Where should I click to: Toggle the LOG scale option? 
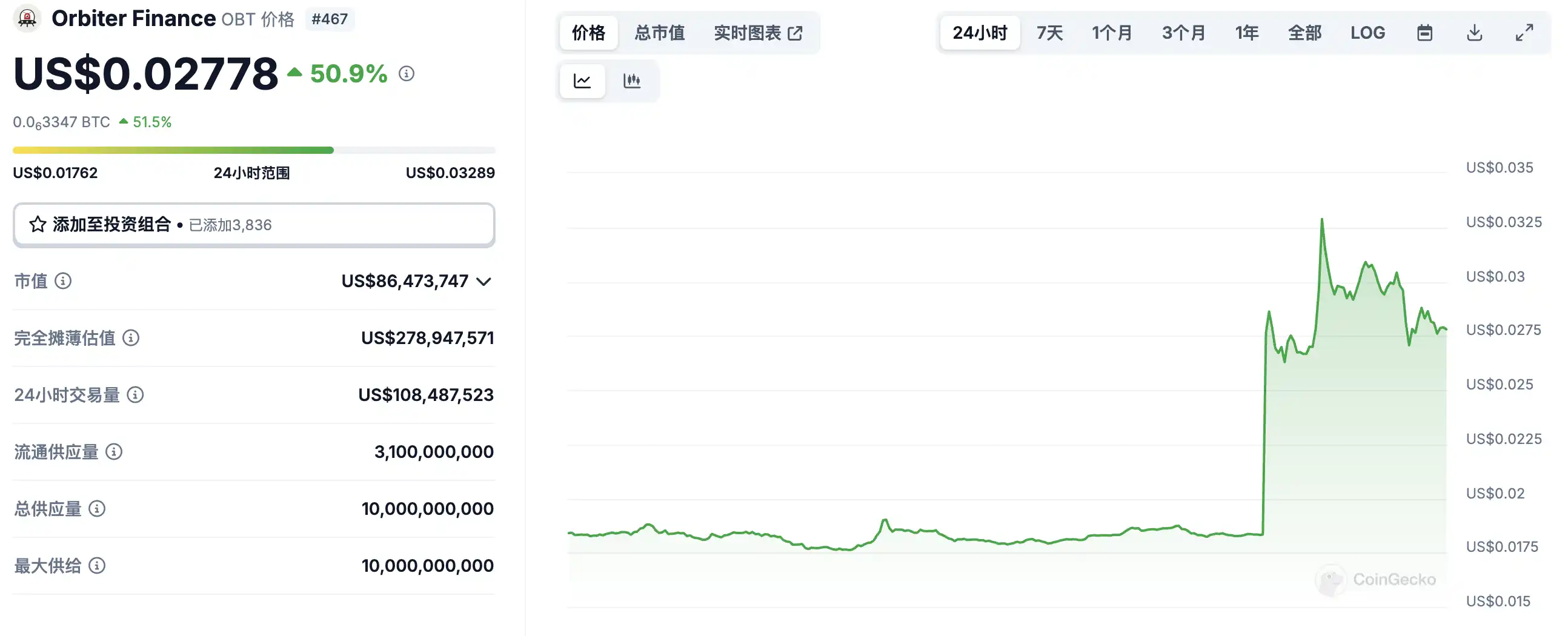coord(1367,33)
